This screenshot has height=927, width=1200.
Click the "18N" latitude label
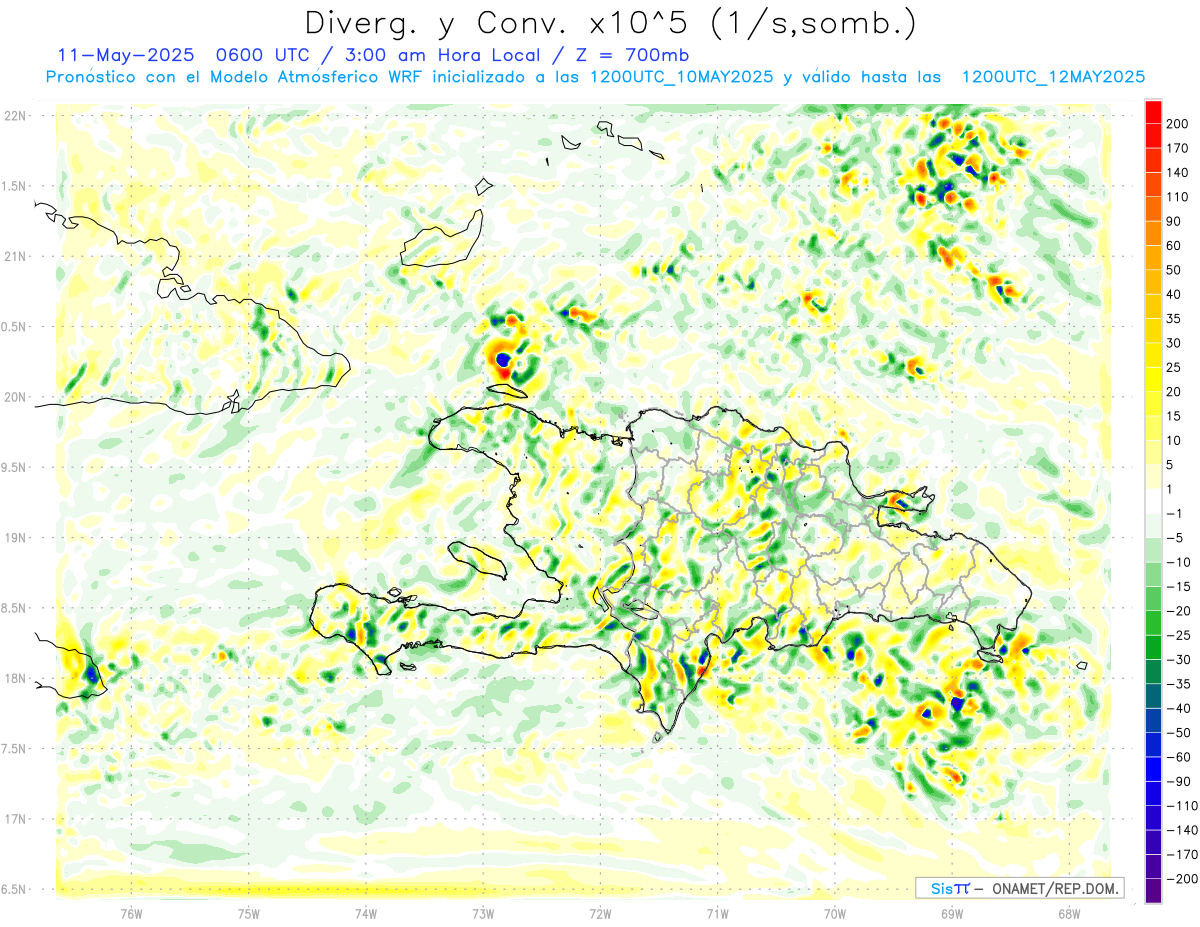tap(15, 678)
